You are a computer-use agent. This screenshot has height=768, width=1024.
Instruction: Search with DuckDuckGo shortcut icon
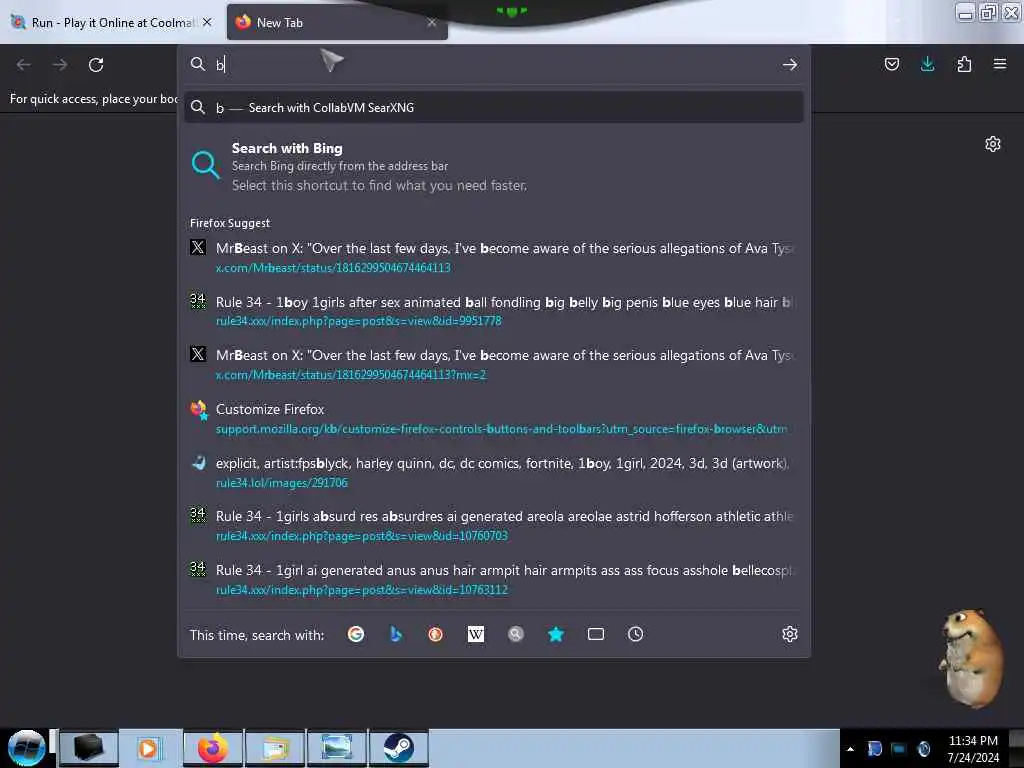[x=436, y=634]
